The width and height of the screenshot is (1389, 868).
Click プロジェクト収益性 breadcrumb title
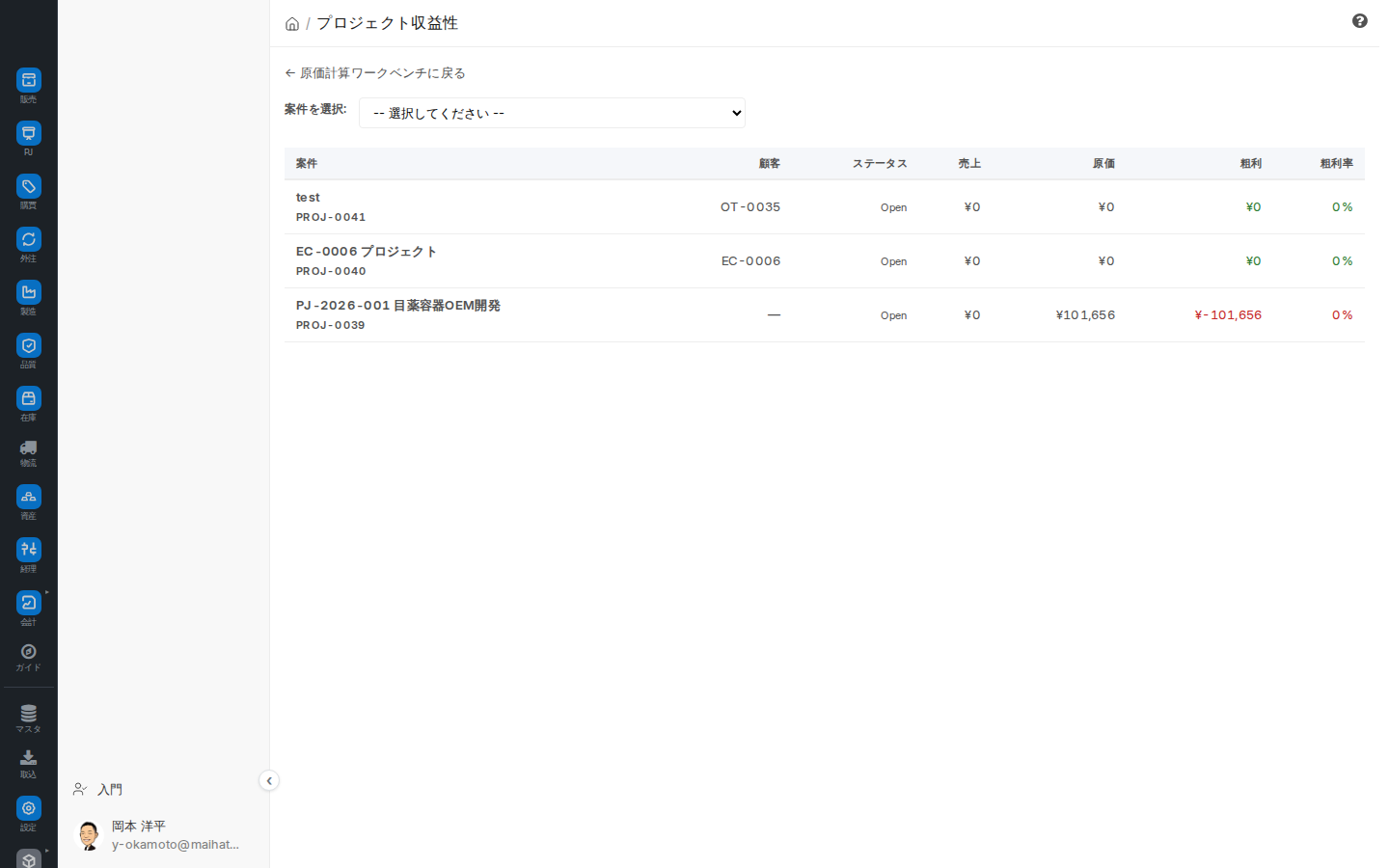coord(388,23)
